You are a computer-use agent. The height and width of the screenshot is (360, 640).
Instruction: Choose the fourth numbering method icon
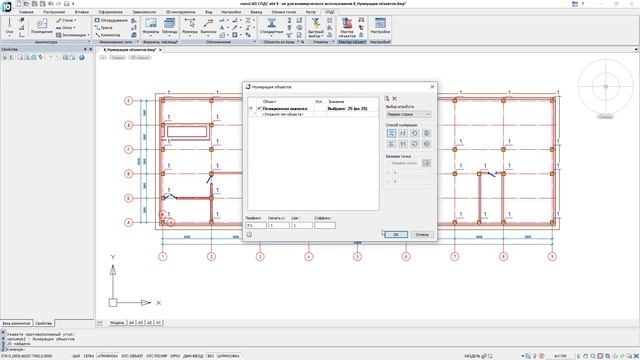(427, 133)
